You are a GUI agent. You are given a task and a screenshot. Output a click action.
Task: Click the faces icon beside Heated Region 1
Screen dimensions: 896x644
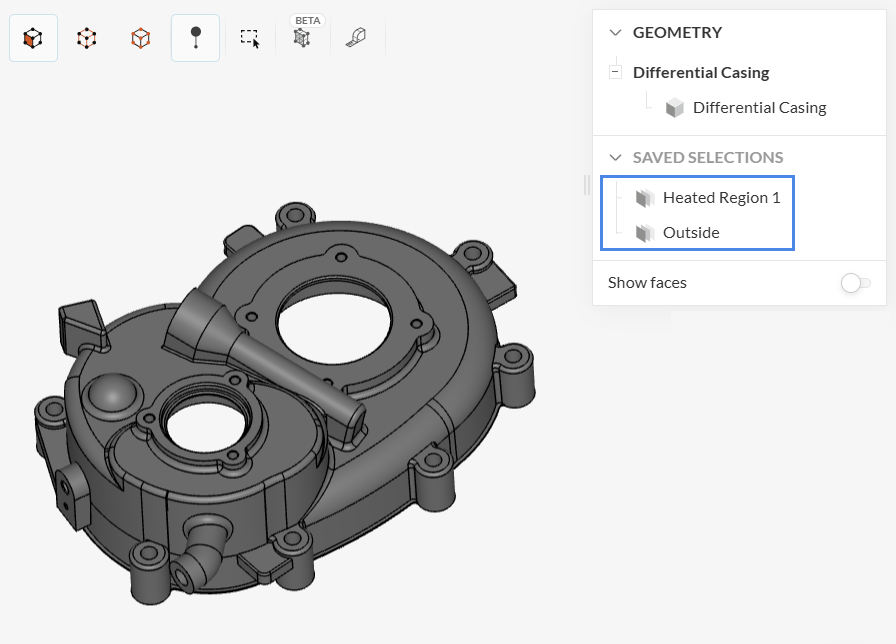[x=645, y=198]
